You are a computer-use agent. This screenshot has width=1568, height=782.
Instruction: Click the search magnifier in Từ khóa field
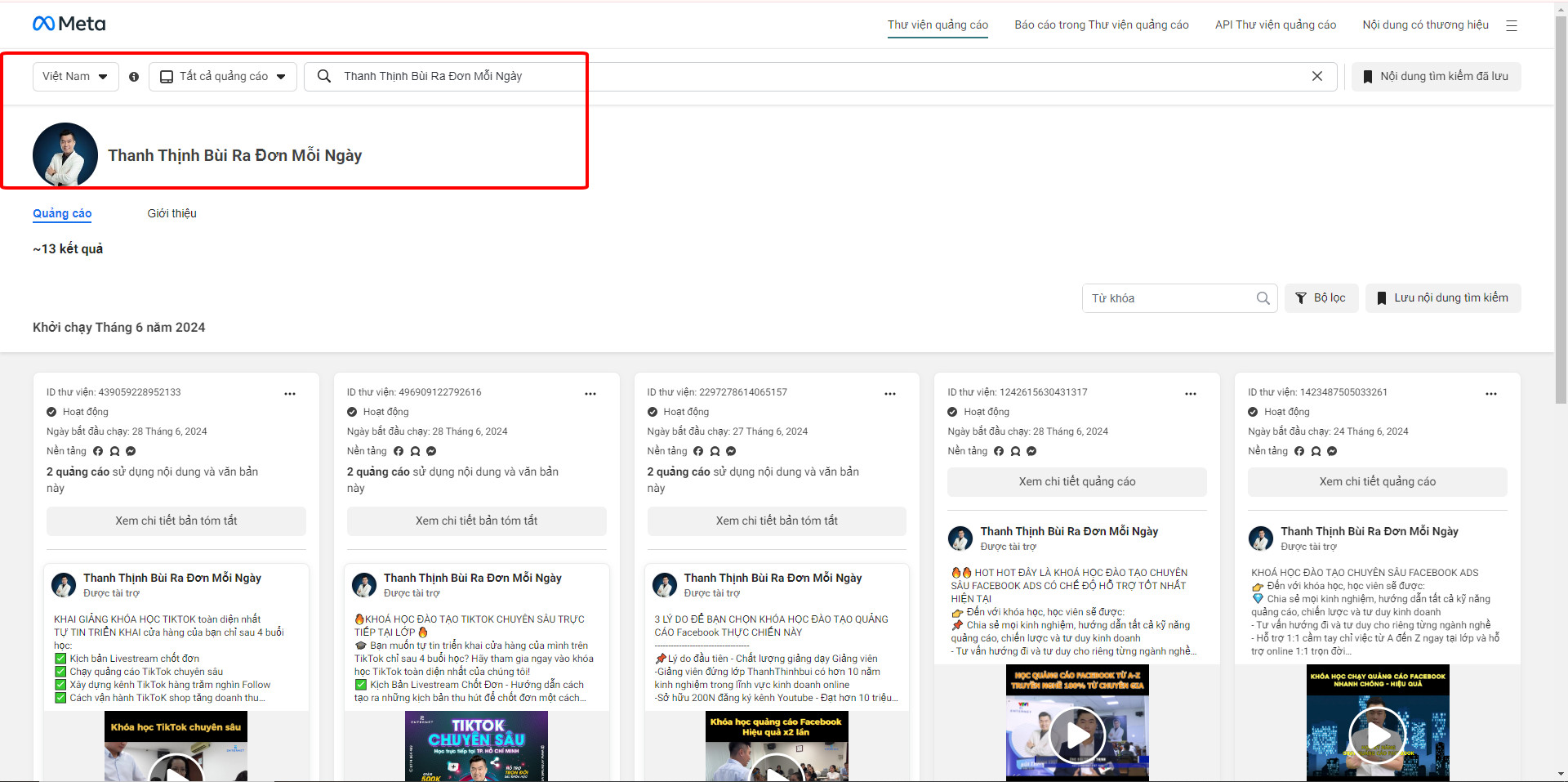[1263, 298]
